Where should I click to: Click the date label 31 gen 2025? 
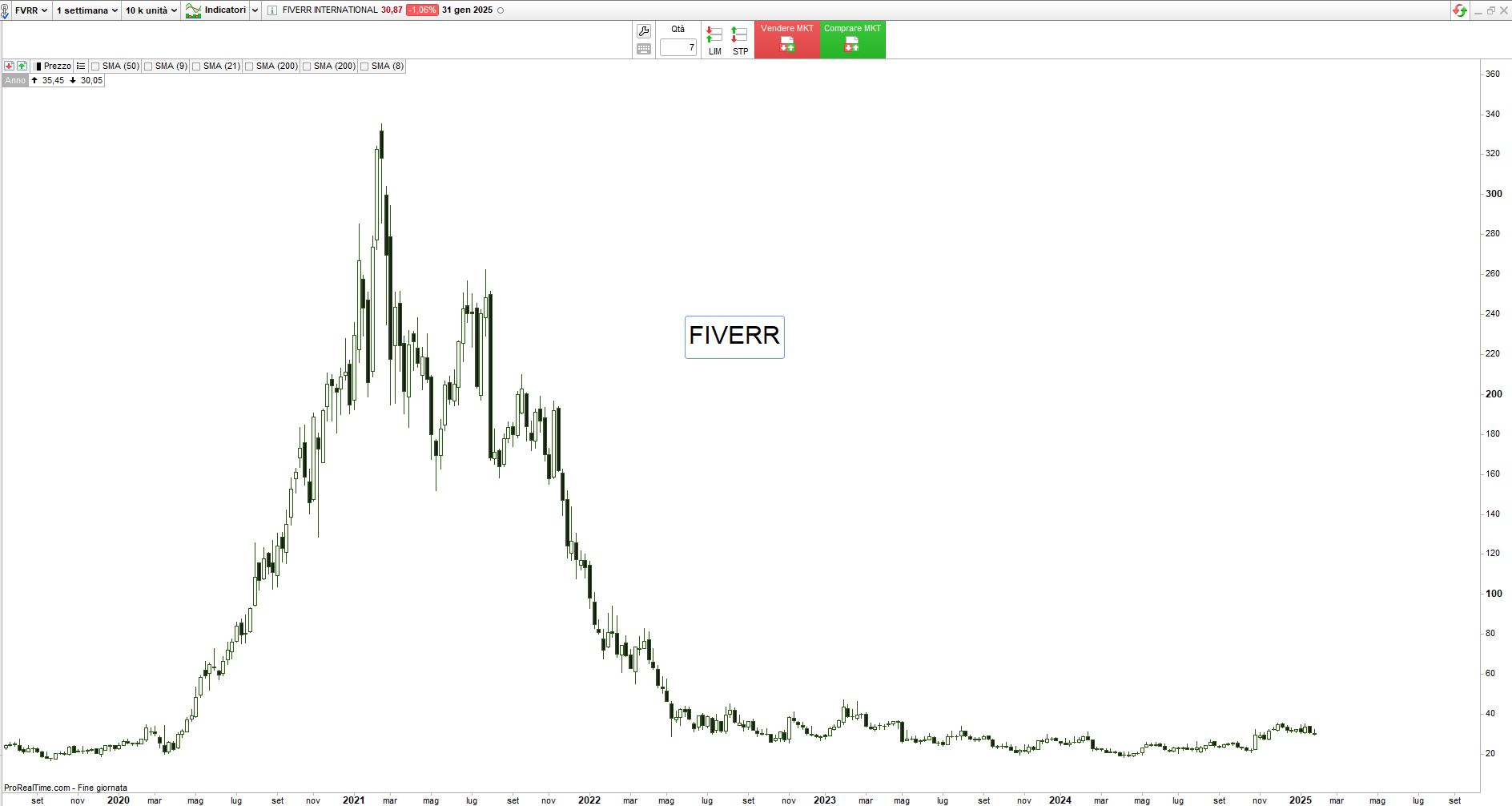(467, 10)
